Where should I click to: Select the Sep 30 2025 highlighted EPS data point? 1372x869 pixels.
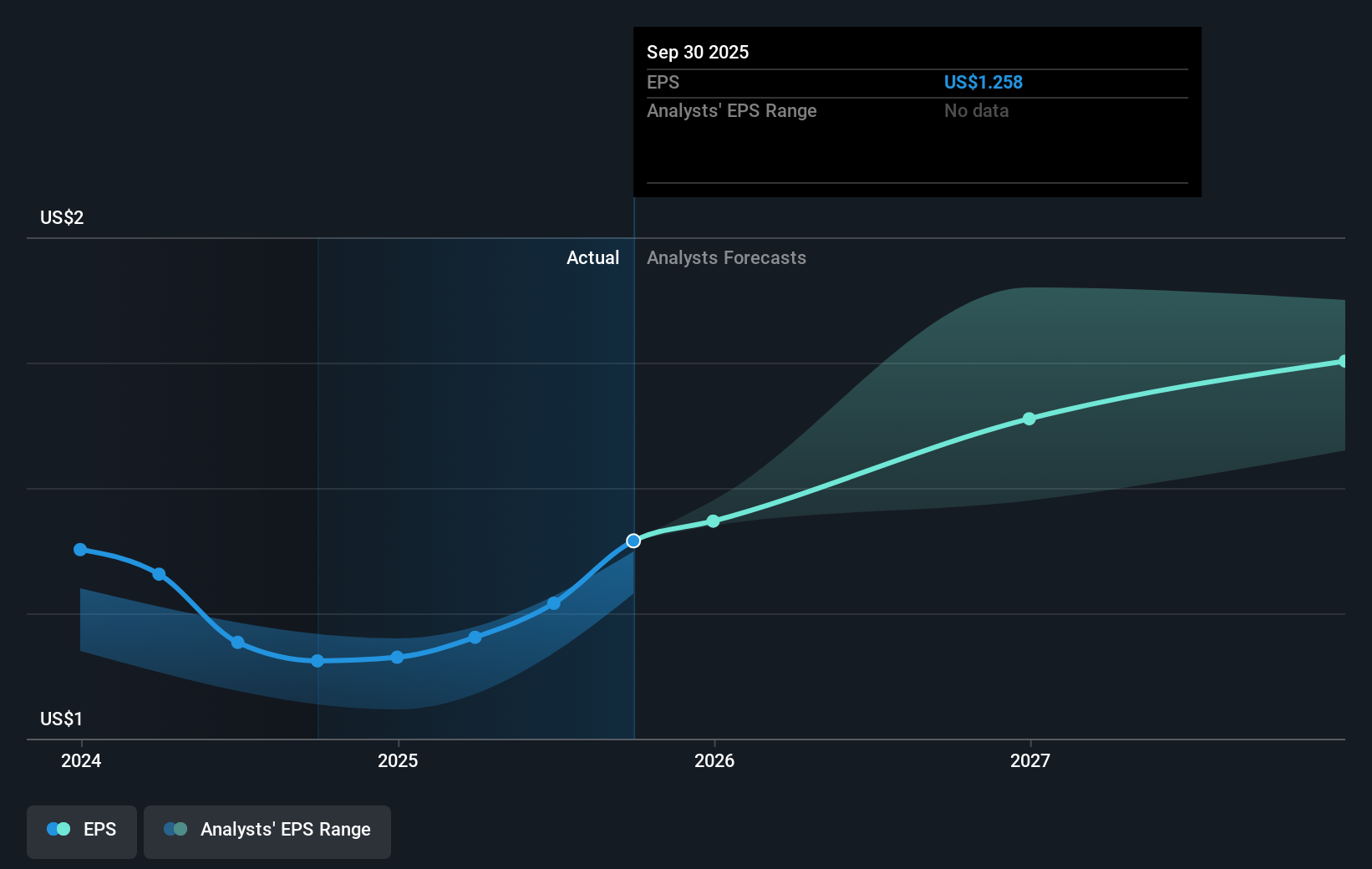(633, 540)
